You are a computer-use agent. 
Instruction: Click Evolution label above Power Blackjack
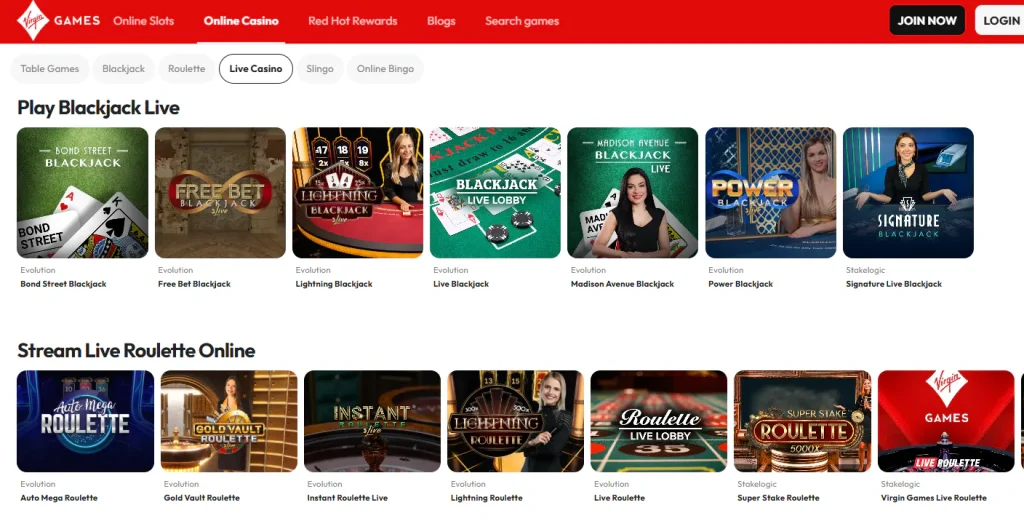tap(726, 270)
